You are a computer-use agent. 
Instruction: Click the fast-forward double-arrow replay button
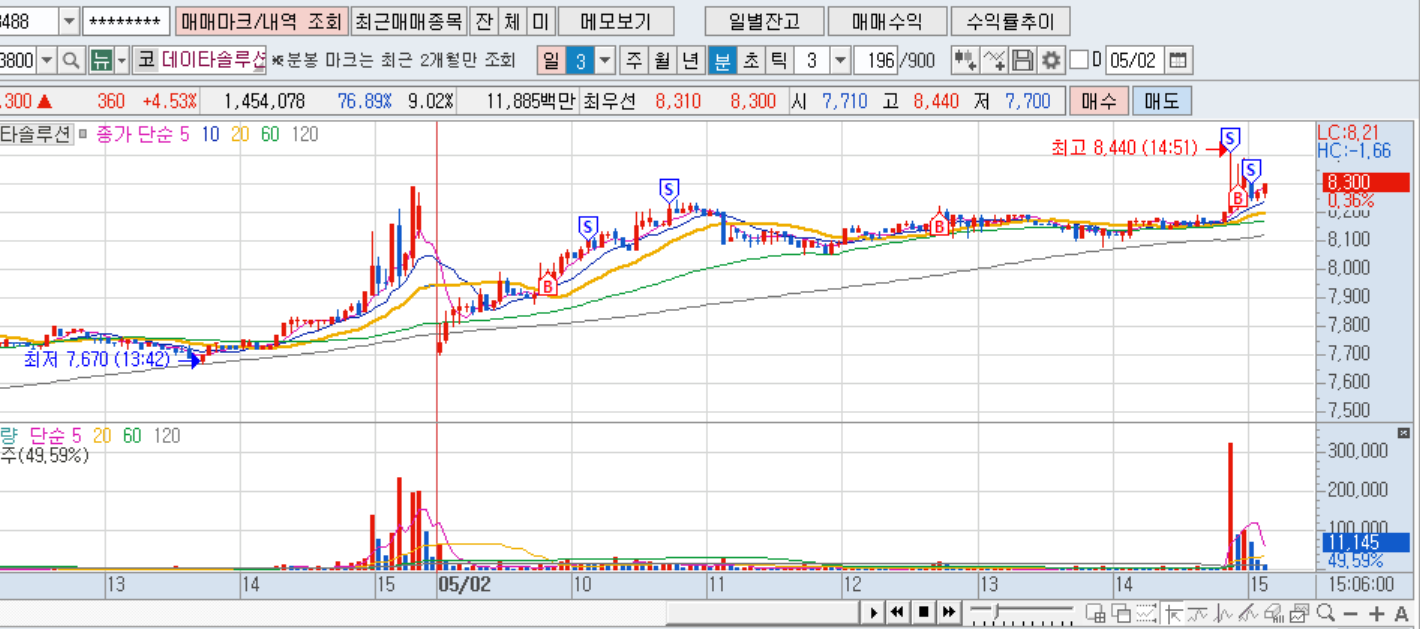pos(949,612)
